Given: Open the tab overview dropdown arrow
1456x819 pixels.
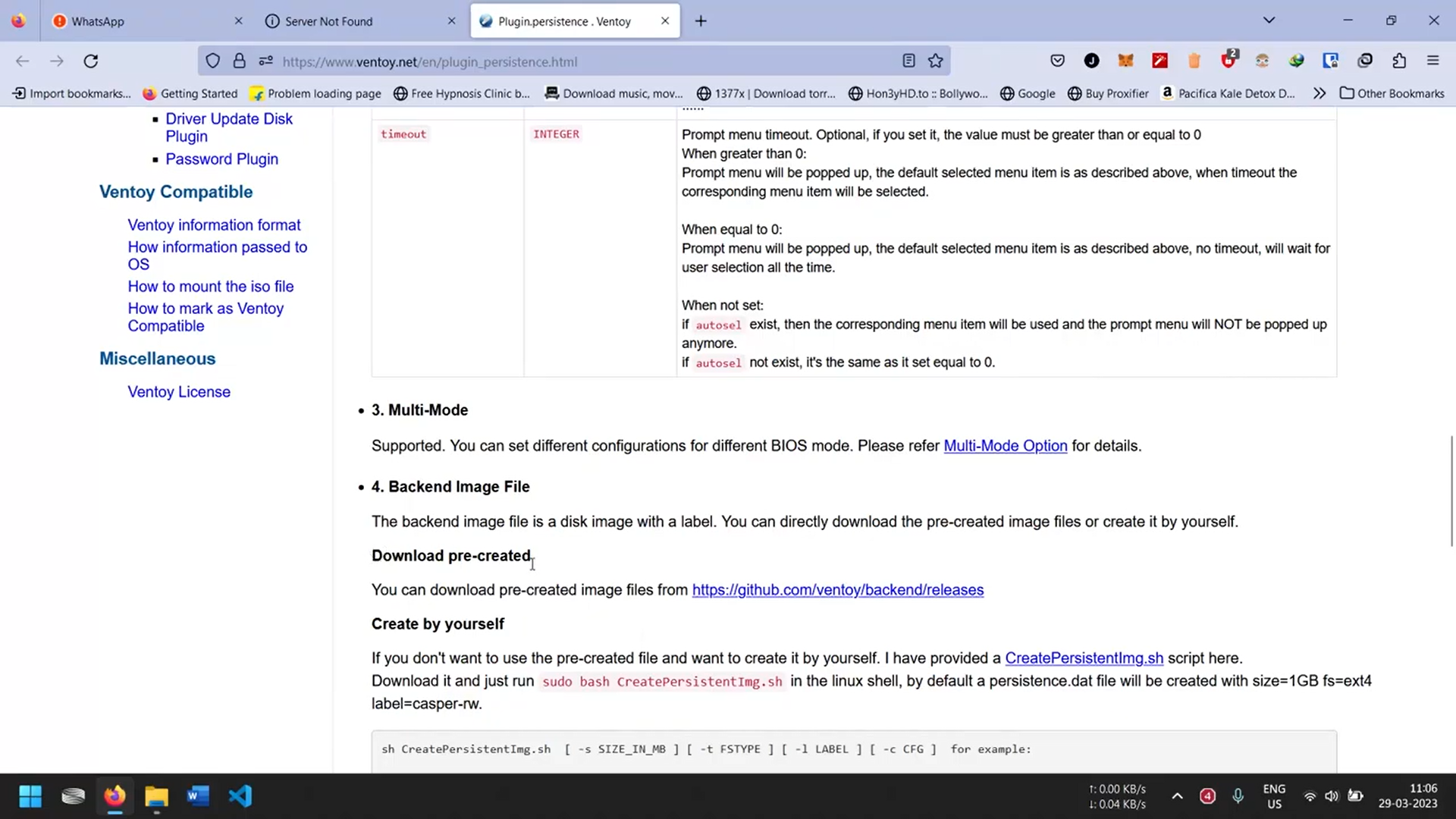Looking at the screenshot, I should [x=1269, y=20].
